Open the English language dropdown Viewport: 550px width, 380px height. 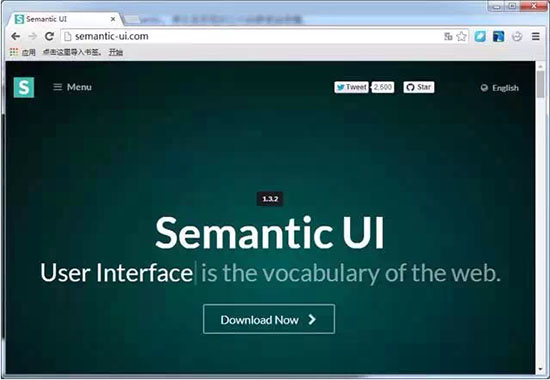coord(499,88)
